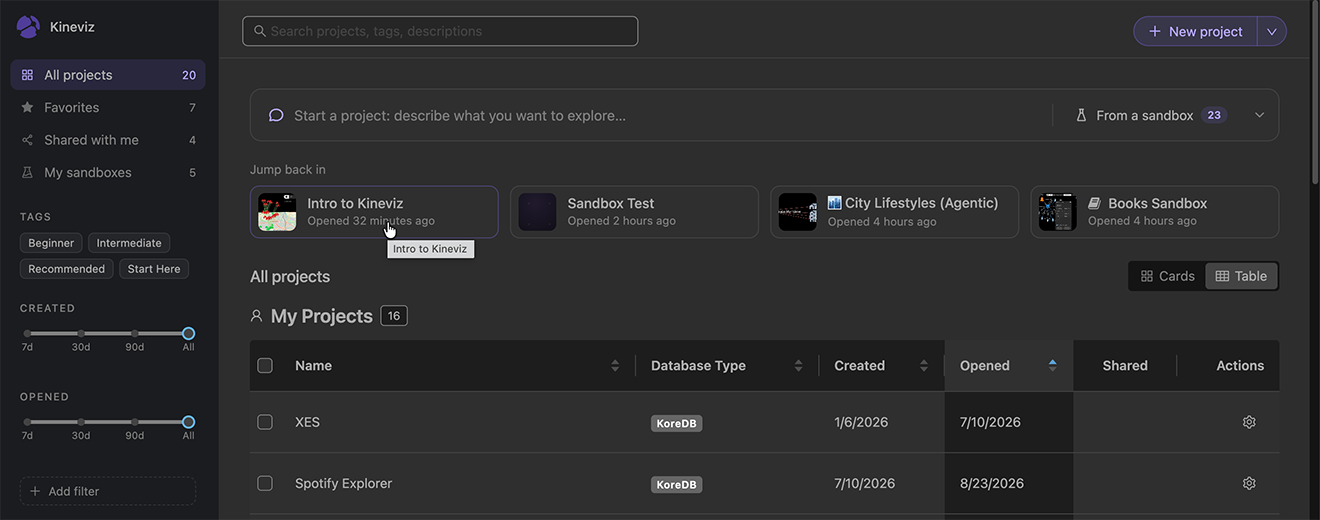Switch to Table view
This screenshot has height=520, width=1320.
click(1241, 276)
